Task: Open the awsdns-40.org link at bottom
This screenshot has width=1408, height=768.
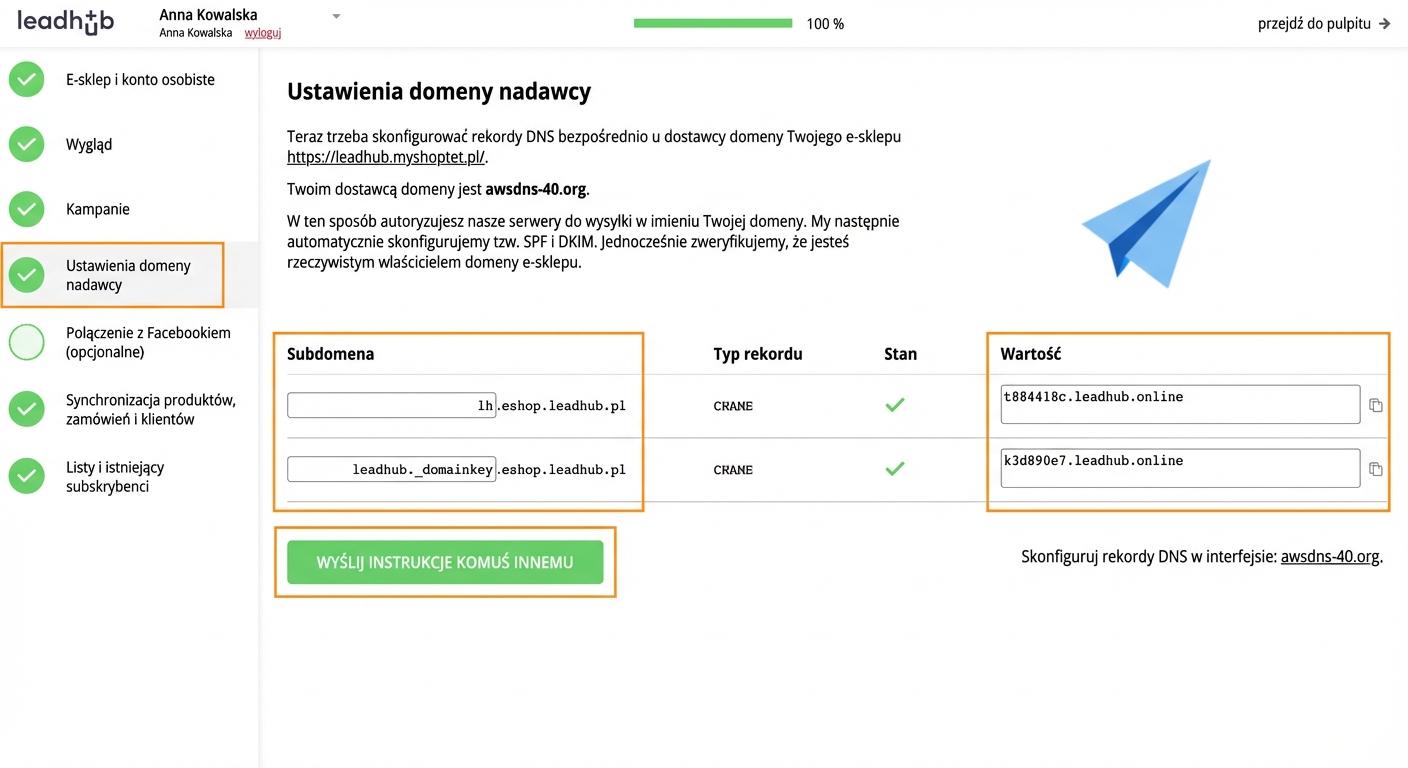Action: 1330,556
